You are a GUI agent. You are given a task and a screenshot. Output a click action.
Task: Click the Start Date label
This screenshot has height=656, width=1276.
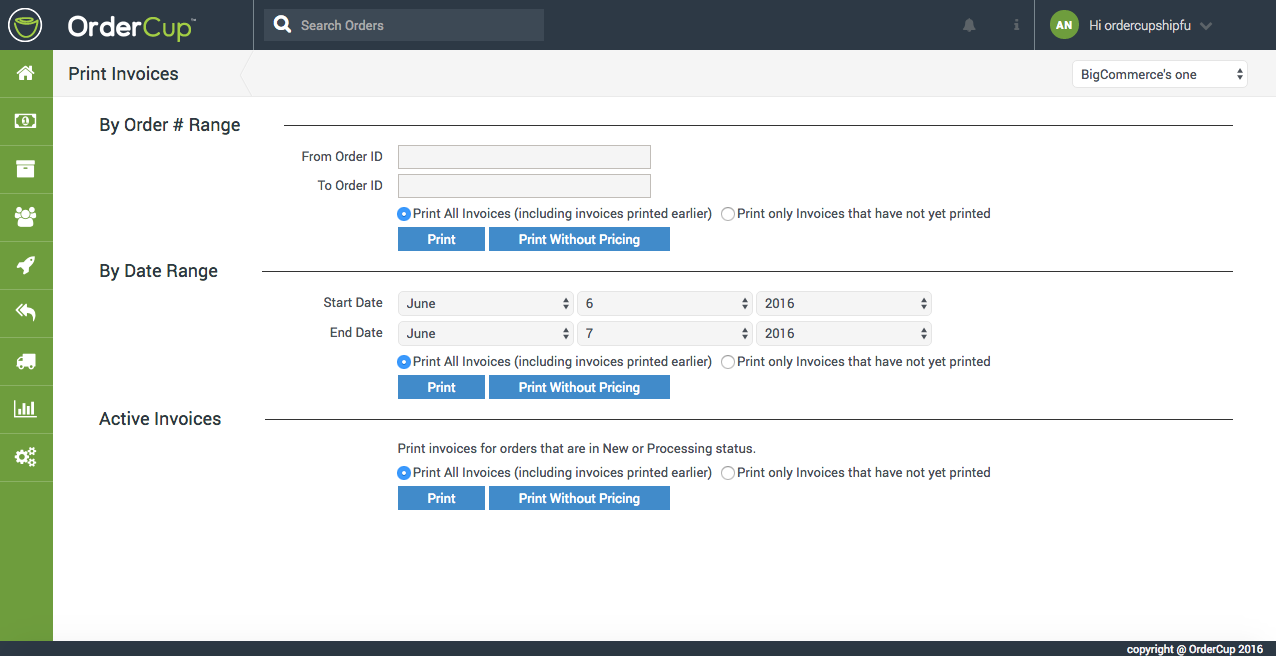coord(353,303)
